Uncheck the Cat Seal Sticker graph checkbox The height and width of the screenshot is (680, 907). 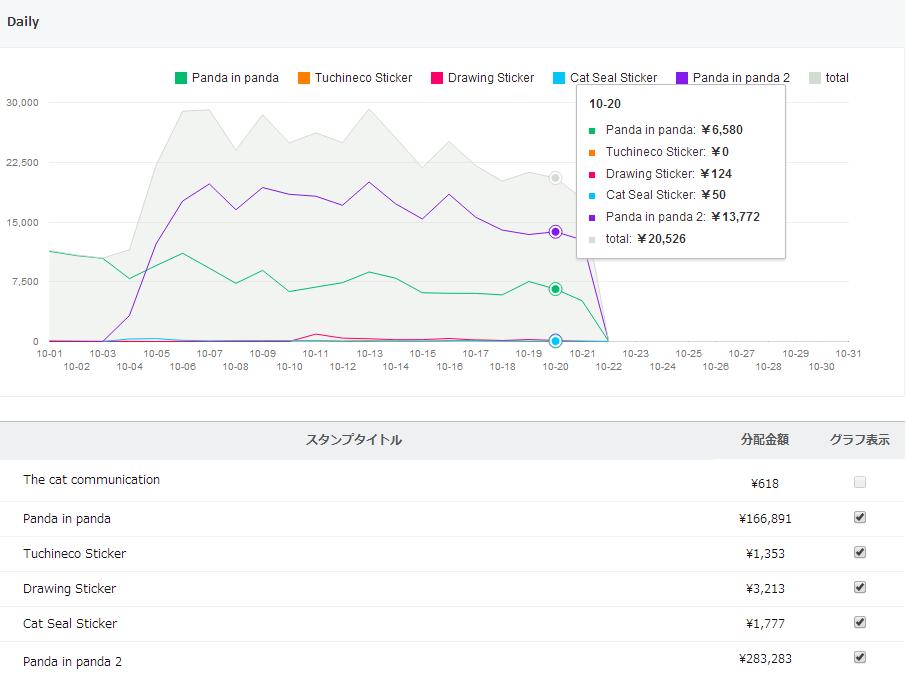pyautogui.click(x=860, y=622)
